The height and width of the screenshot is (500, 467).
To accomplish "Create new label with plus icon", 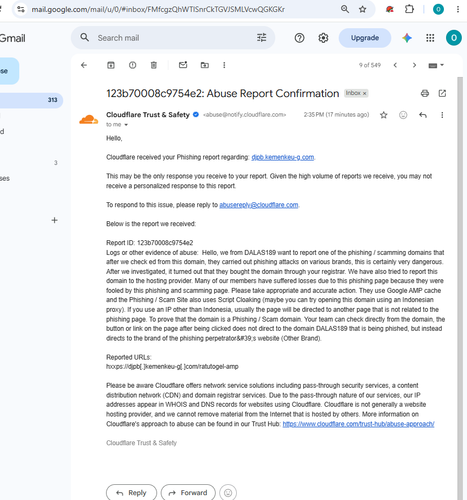I will coord(54,220).
